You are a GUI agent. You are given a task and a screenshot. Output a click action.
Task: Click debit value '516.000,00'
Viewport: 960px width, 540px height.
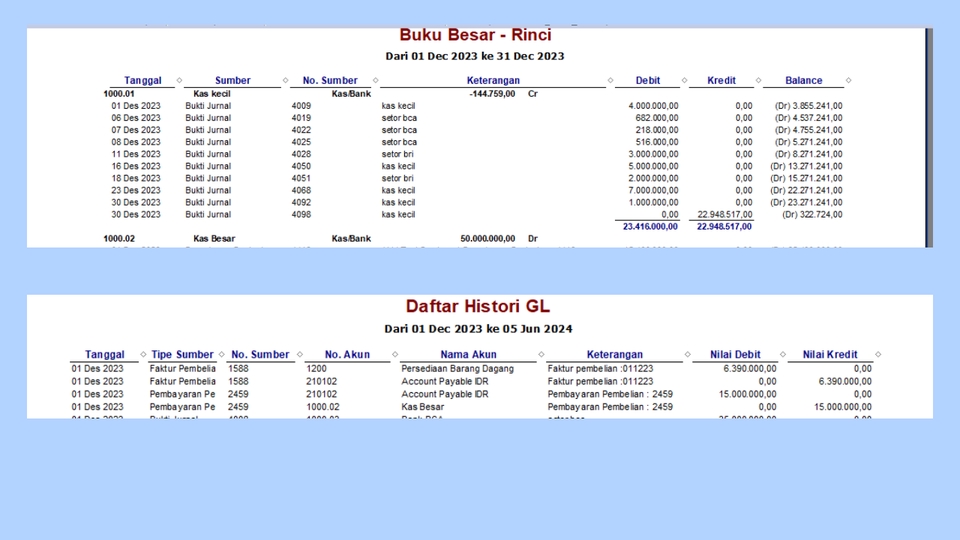coord(657,142)
